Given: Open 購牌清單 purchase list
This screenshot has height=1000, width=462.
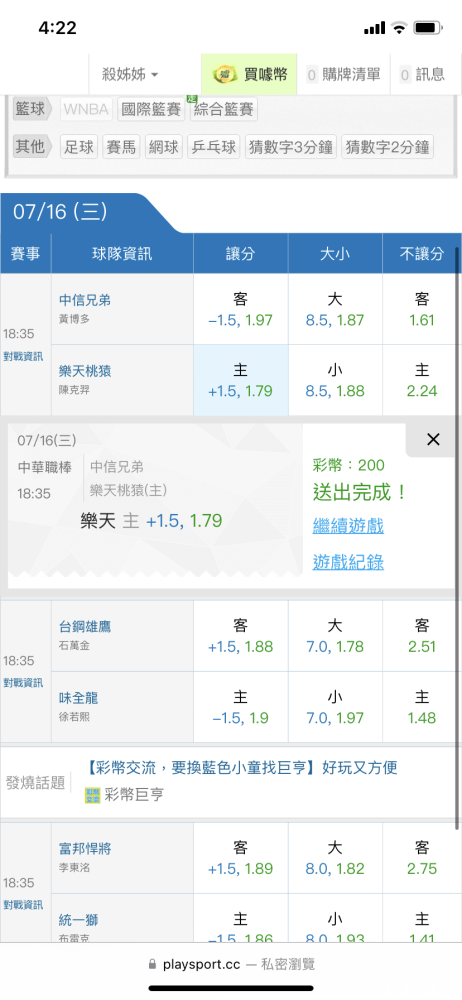Looking at the screenshot, I should 344,75.
